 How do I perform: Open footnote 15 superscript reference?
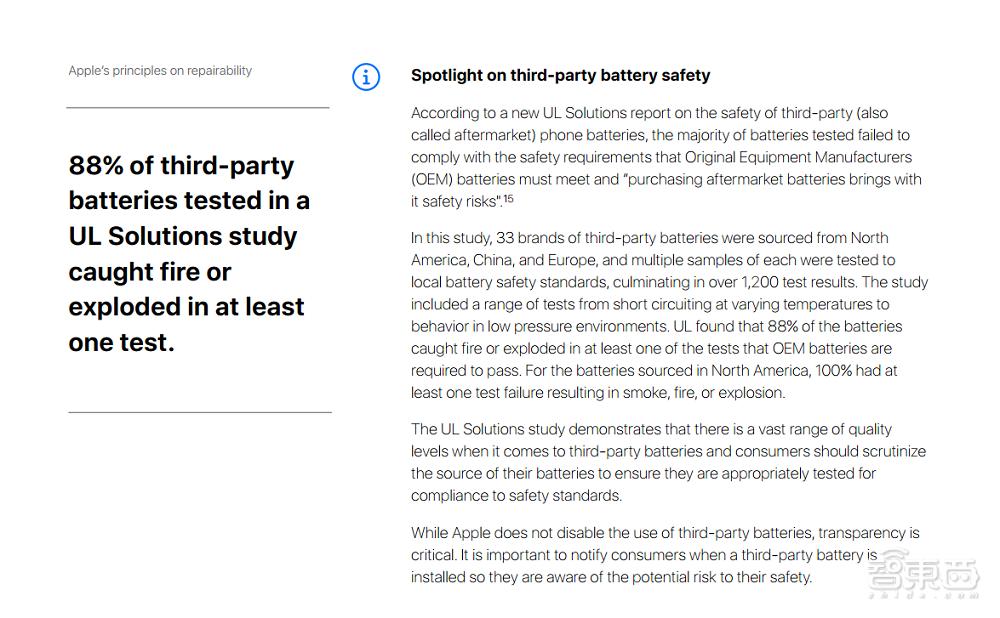(x=508, y=199)
